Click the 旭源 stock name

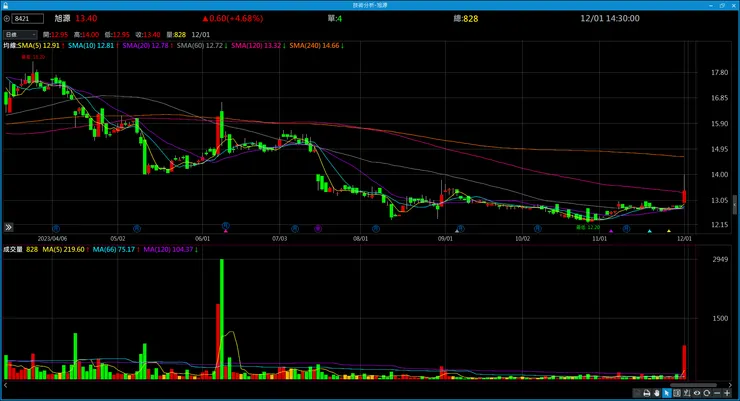(62, 18)
